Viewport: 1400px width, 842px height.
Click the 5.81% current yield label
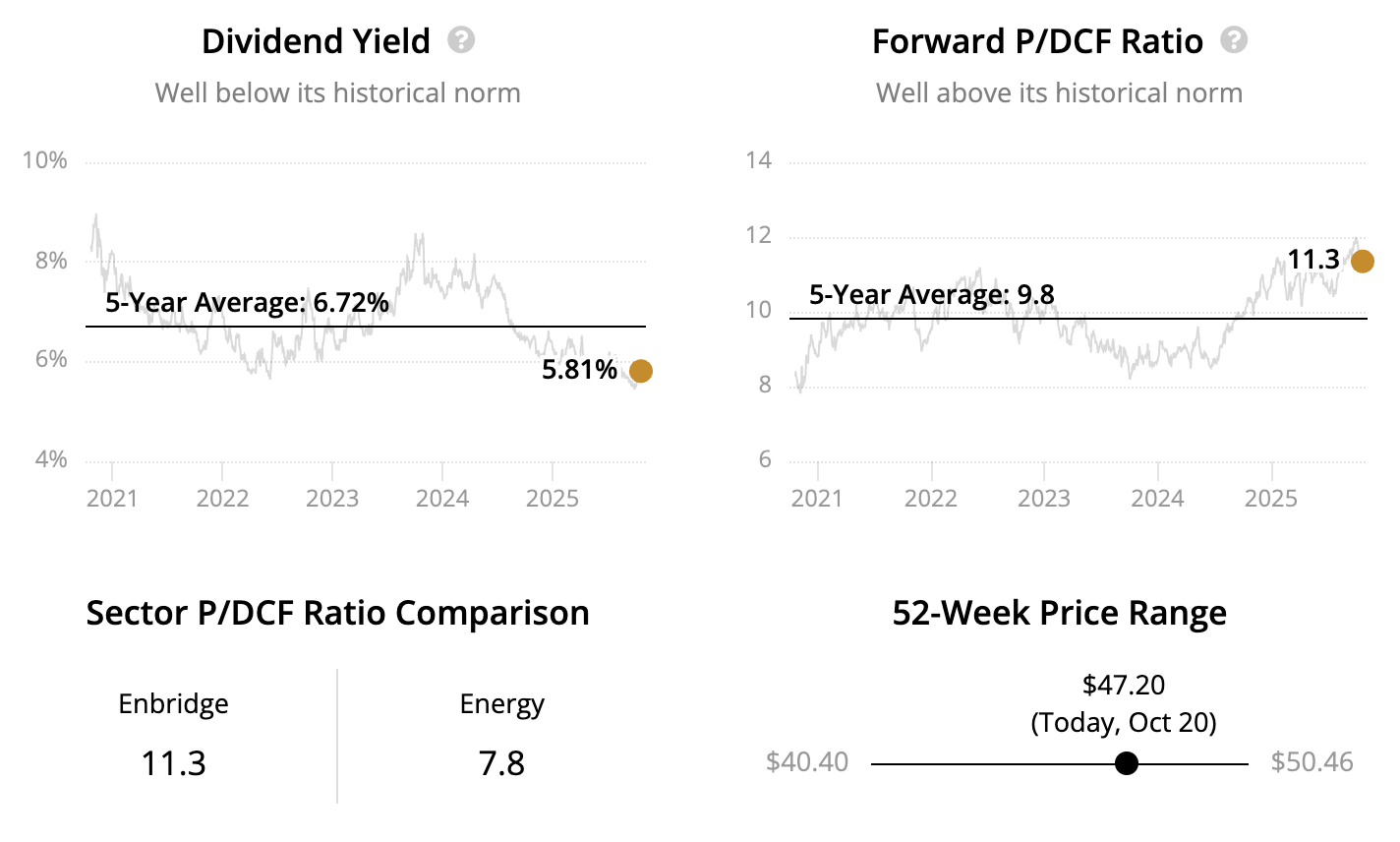pyautogui.click(x=579, y=370)
